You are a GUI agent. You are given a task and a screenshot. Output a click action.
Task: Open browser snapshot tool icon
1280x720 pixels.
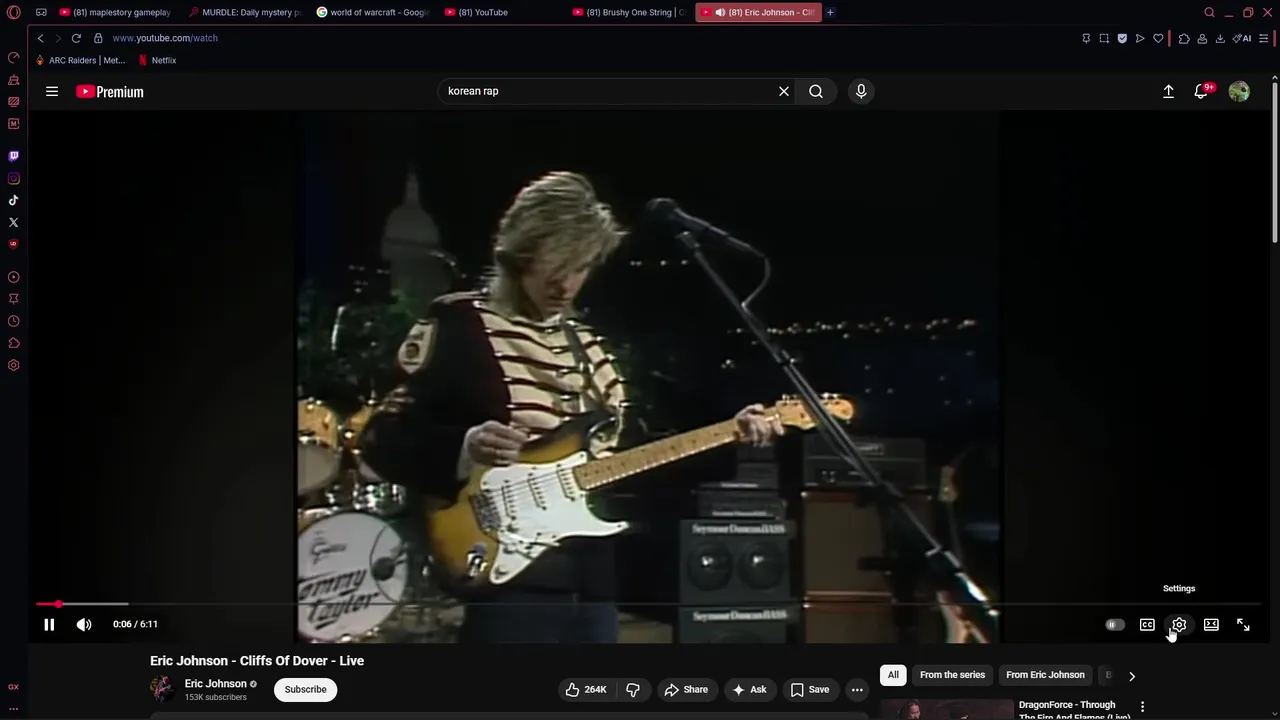pos(1104,38)
